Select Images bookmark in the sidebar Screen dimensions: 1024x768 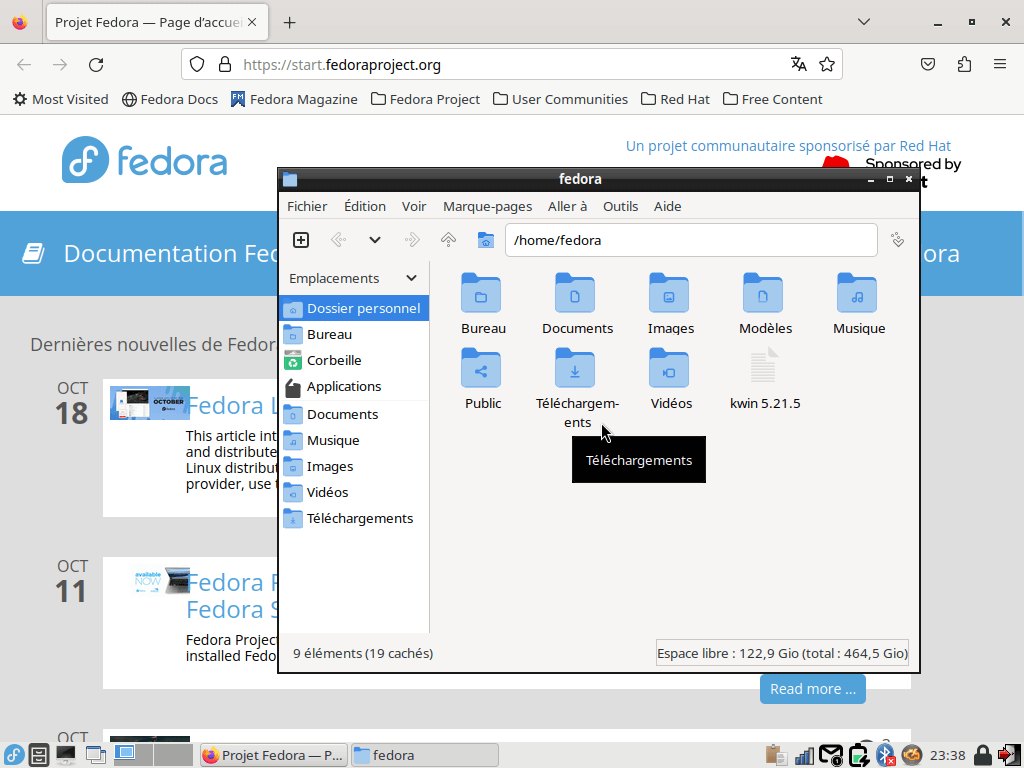pyautogui.click(x=354, y=466)
